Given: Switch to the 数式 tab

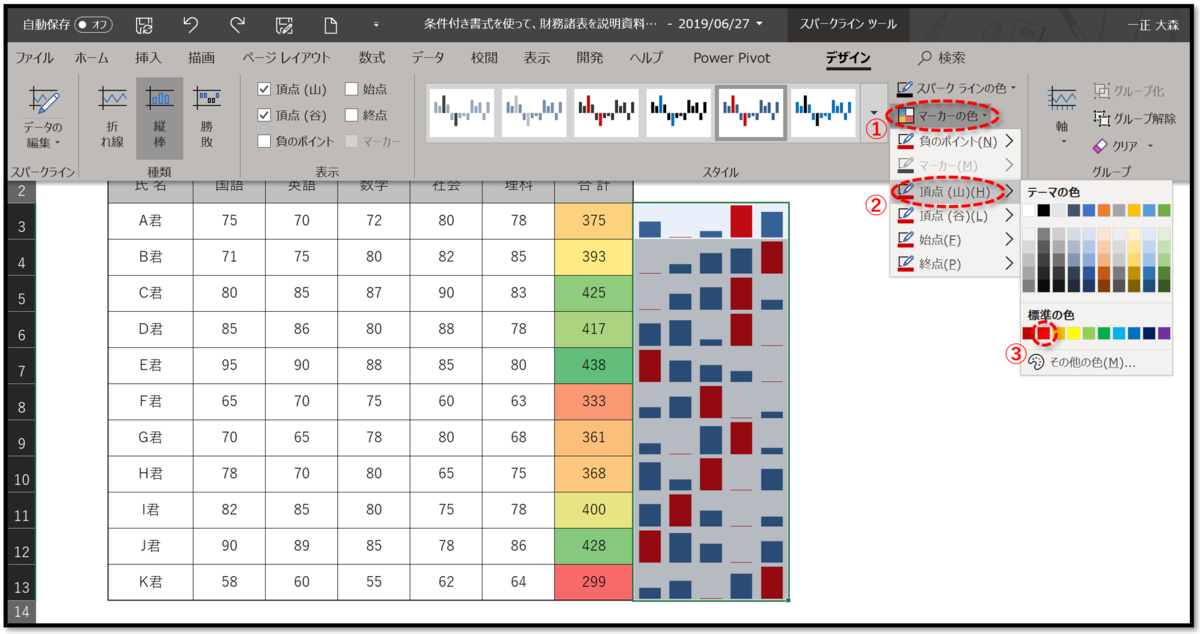Looking at the screenshot, I should point(372,58).
